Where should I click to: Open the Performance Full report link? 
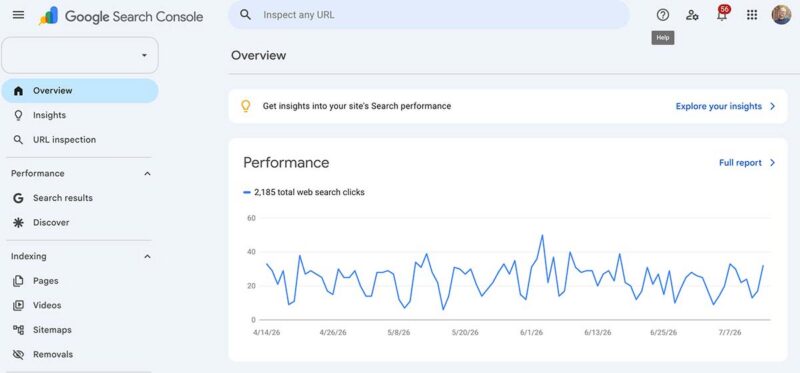tap(740, 163)
